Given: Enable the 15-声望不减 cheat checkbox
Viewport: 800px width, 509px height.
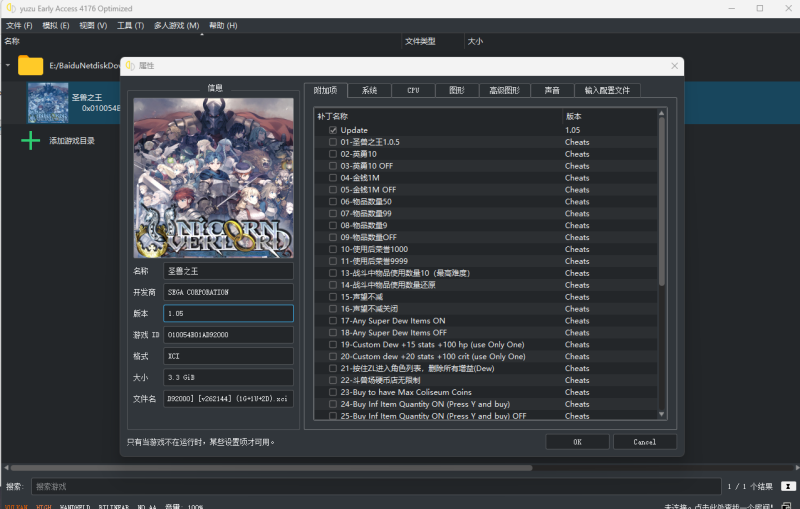Looking at the screenshot, I should (333, 297).
